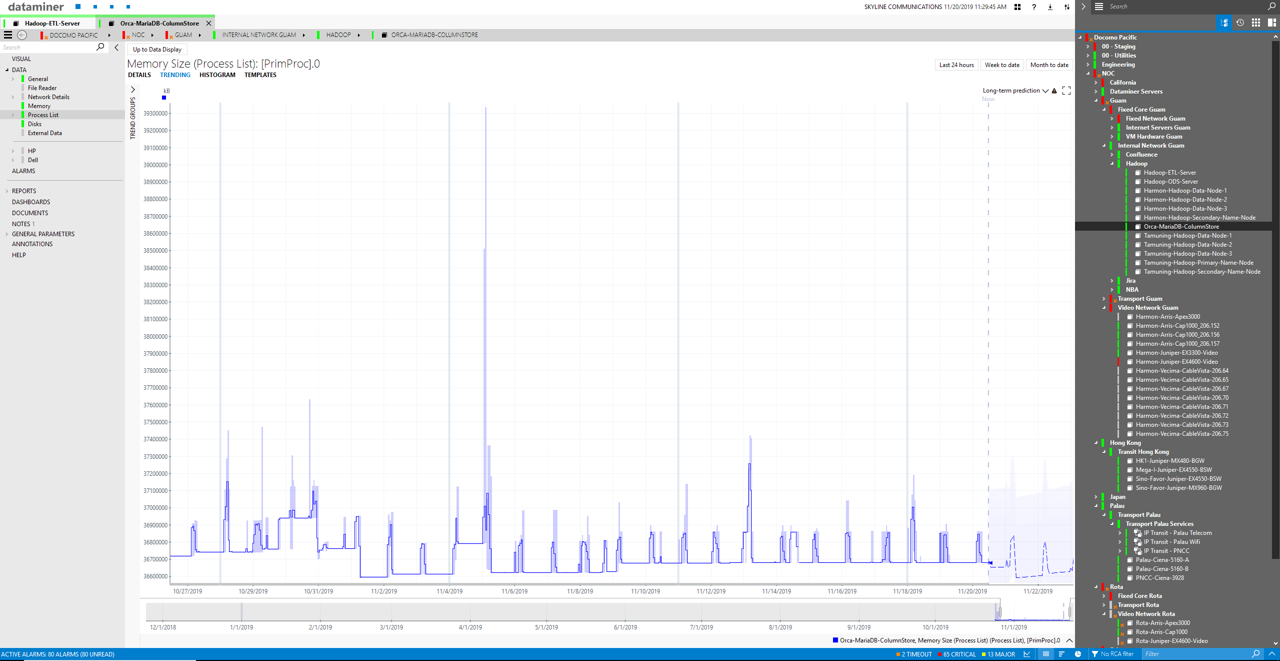Switch to the Trending tab
Screen dimensions: 1280x661
point(175,75)
